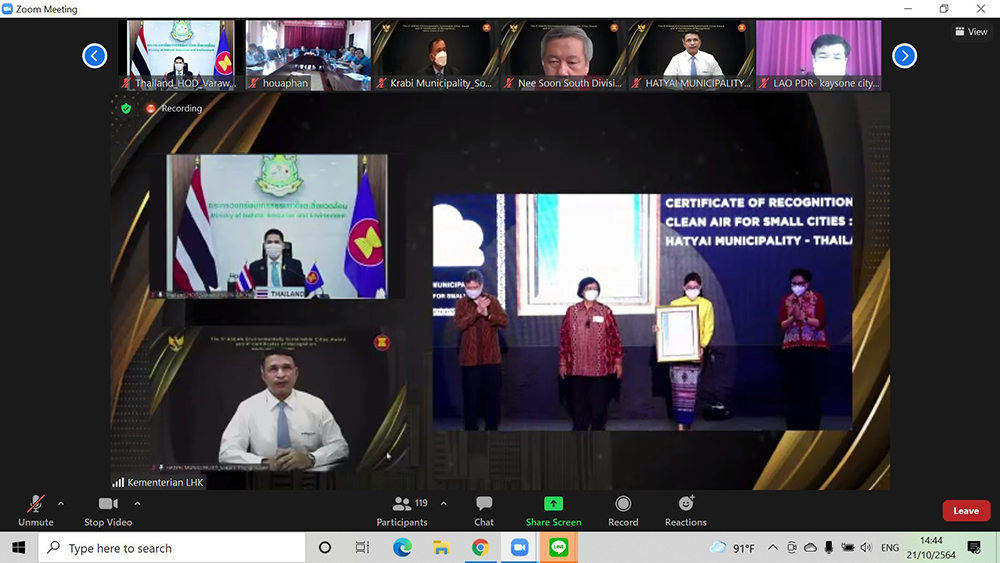Show hidden system tray icons

click(x=772, y=548)
